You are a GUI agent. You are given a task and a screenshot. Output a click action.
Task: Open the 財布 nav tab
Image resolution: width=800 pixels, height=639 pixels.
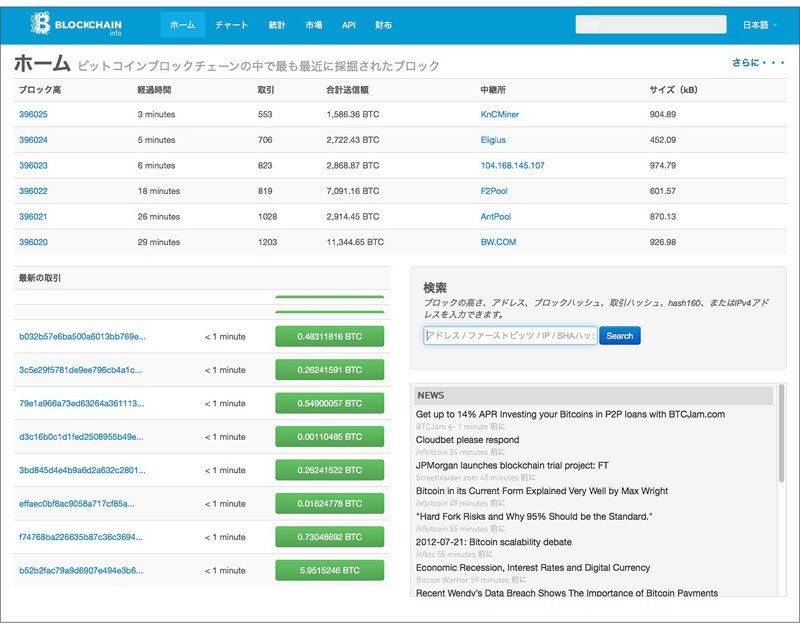(x=383, y=24)
